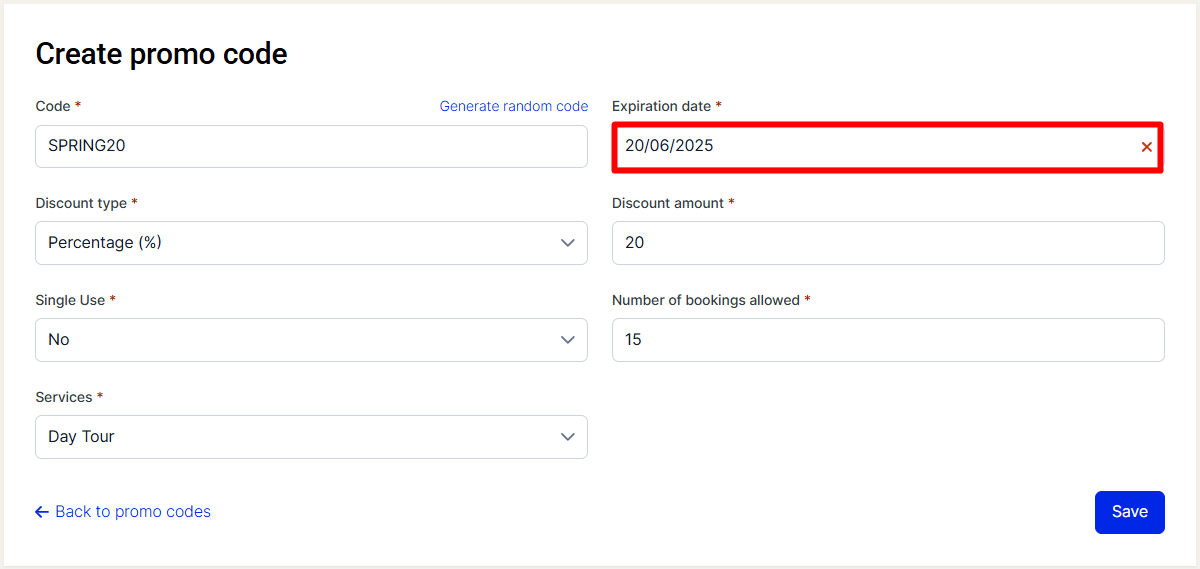Click the Number of bookings allowed field
The width and height of the screenshot is (1200, 569).
click(888, 340)
